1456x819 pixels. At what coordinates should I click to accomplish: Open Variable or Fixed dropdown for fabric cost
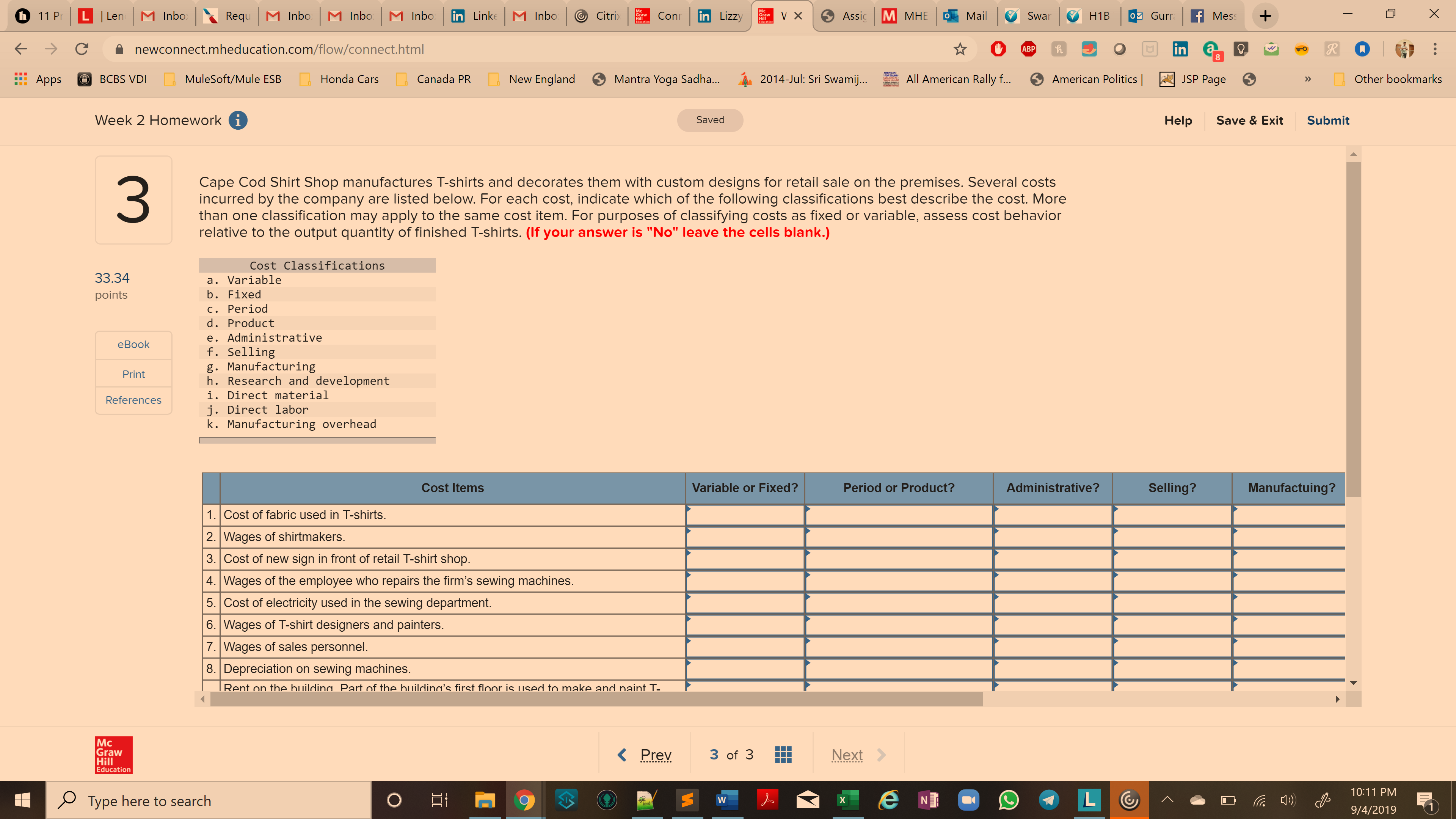745,515
